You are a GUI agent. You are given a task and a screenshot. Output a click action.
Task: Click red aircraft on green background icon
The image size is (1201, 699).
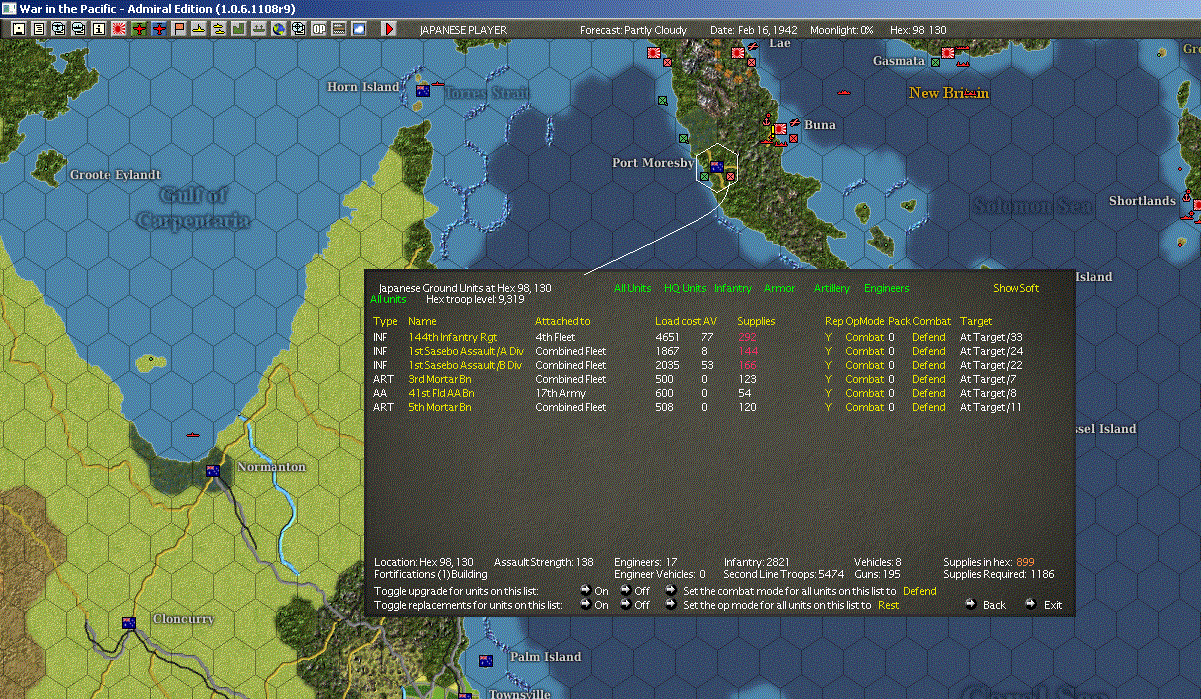tap(138, 29)
